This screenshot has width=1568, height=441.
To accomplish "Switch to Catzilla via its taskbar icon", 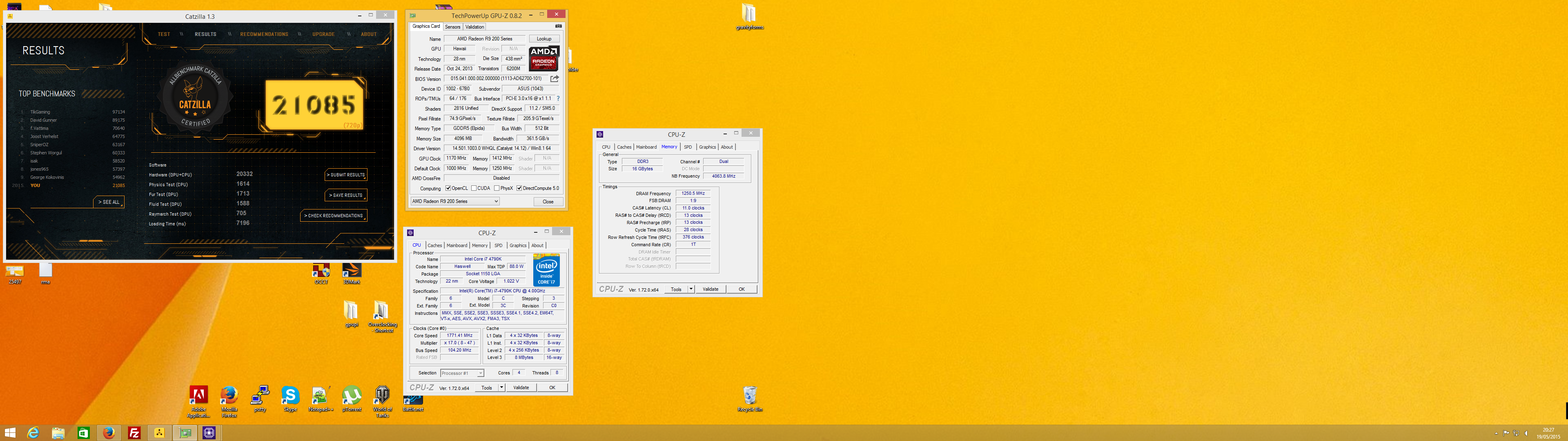I will (x=160, y=433).
